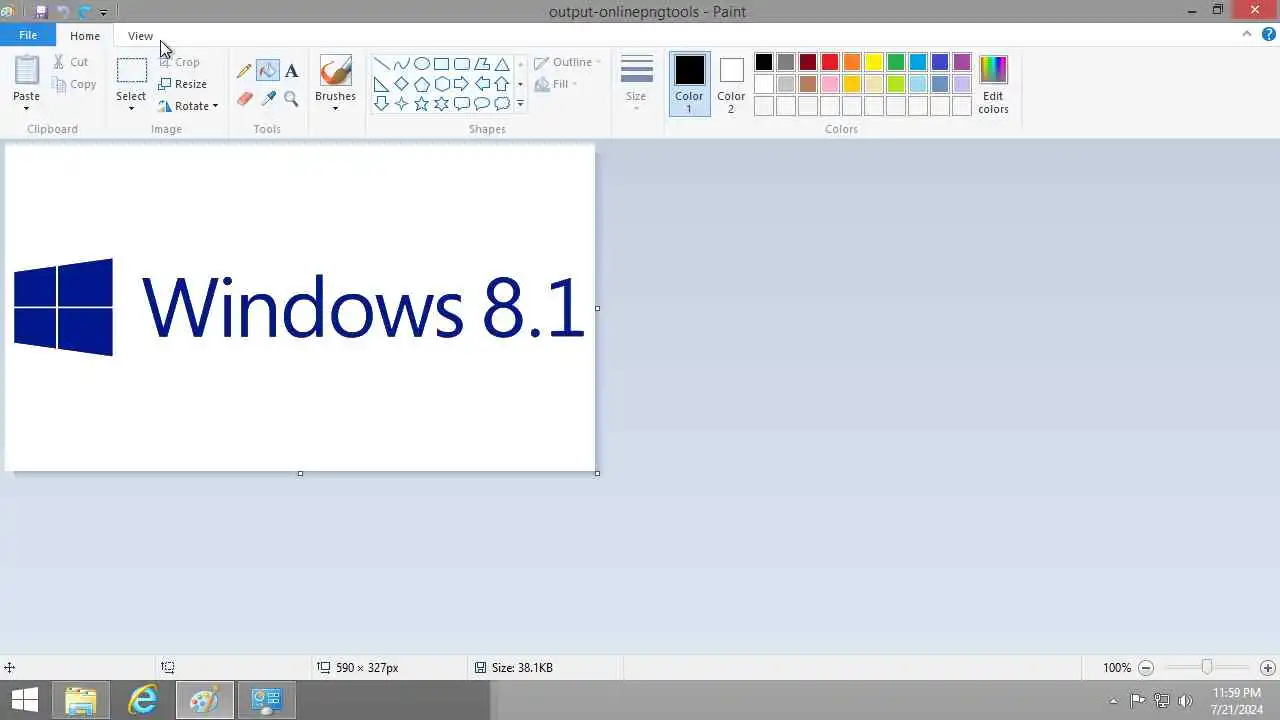The width and height of the screenshot is (1280, 720).
Task: Choose the Six-point star shape
Action: coord(441,104)
